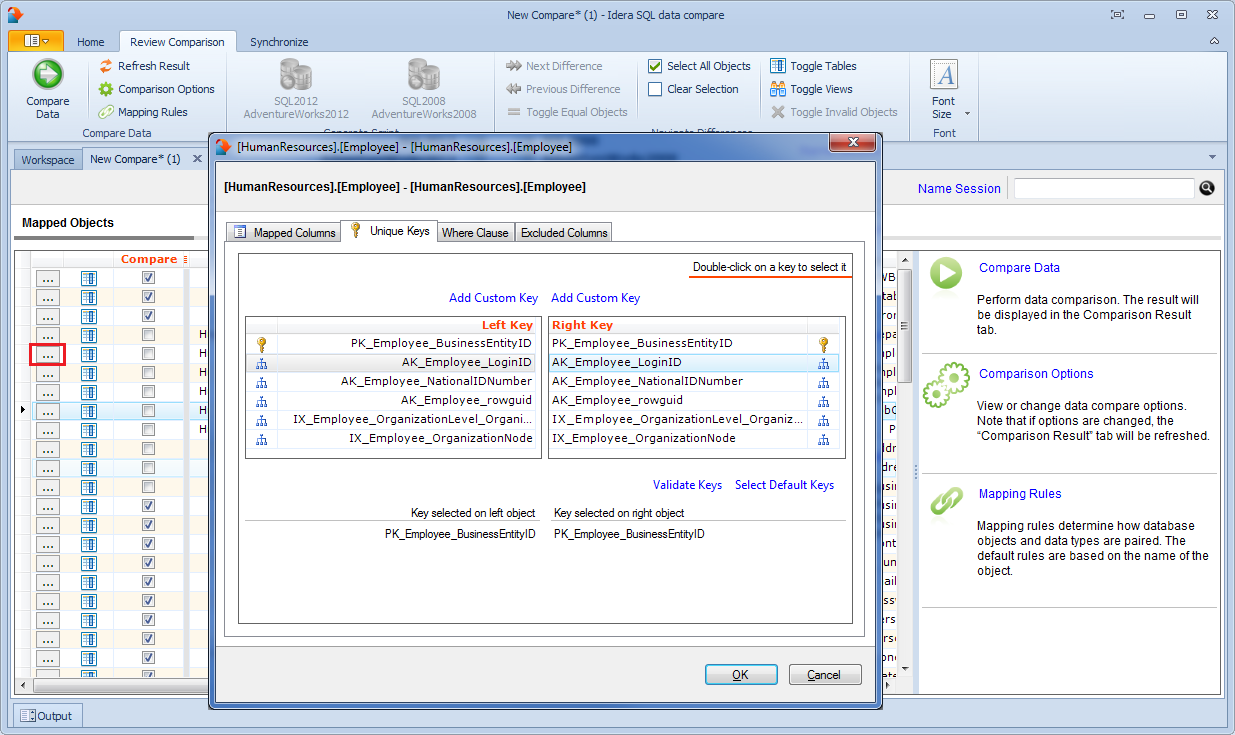Open the Mapped Columns dialog tab
The height and width of the screenshot is (735, 1235).
(x=283, y=232)
